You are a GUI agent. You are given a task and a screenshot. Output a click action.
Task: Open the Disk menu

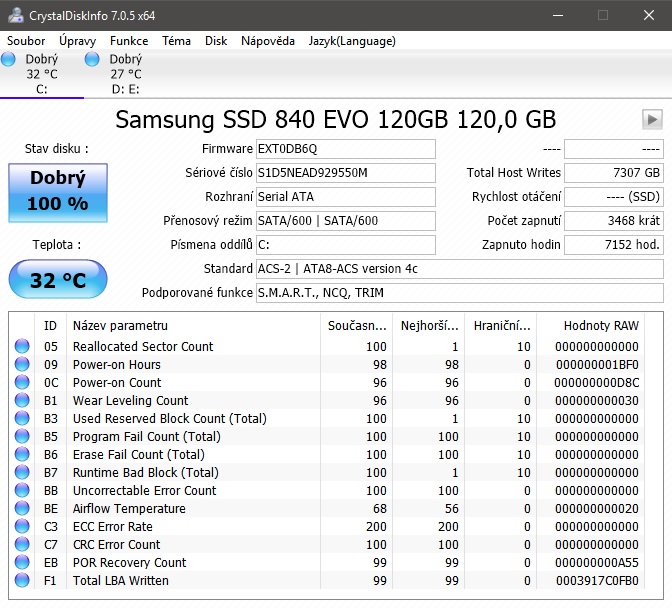coord(216,41)
